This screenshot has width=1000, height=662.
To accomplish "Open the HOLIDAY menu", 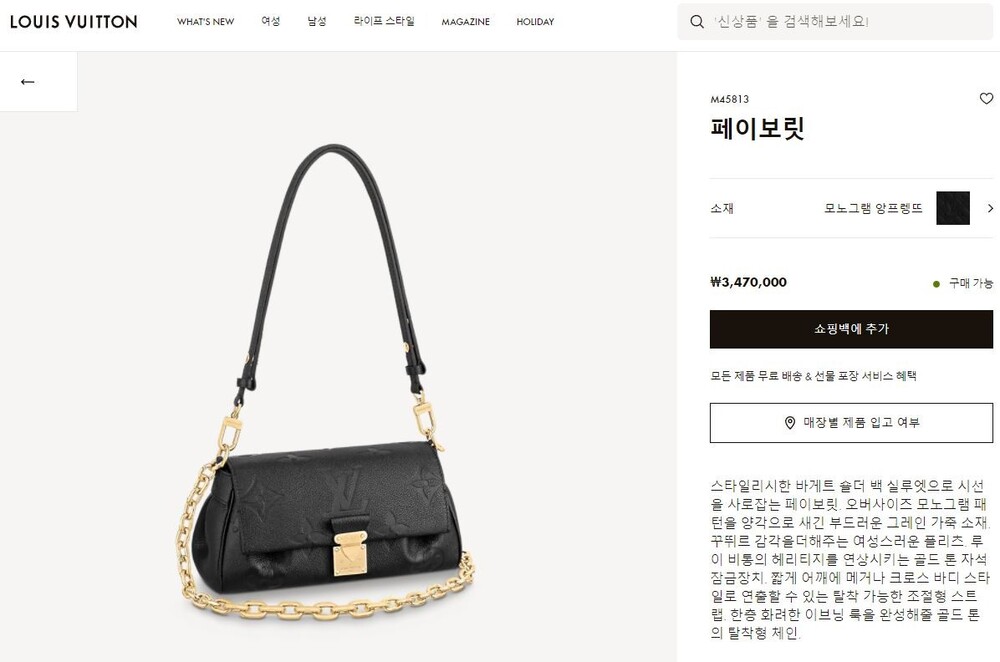I will coord(535,22).
